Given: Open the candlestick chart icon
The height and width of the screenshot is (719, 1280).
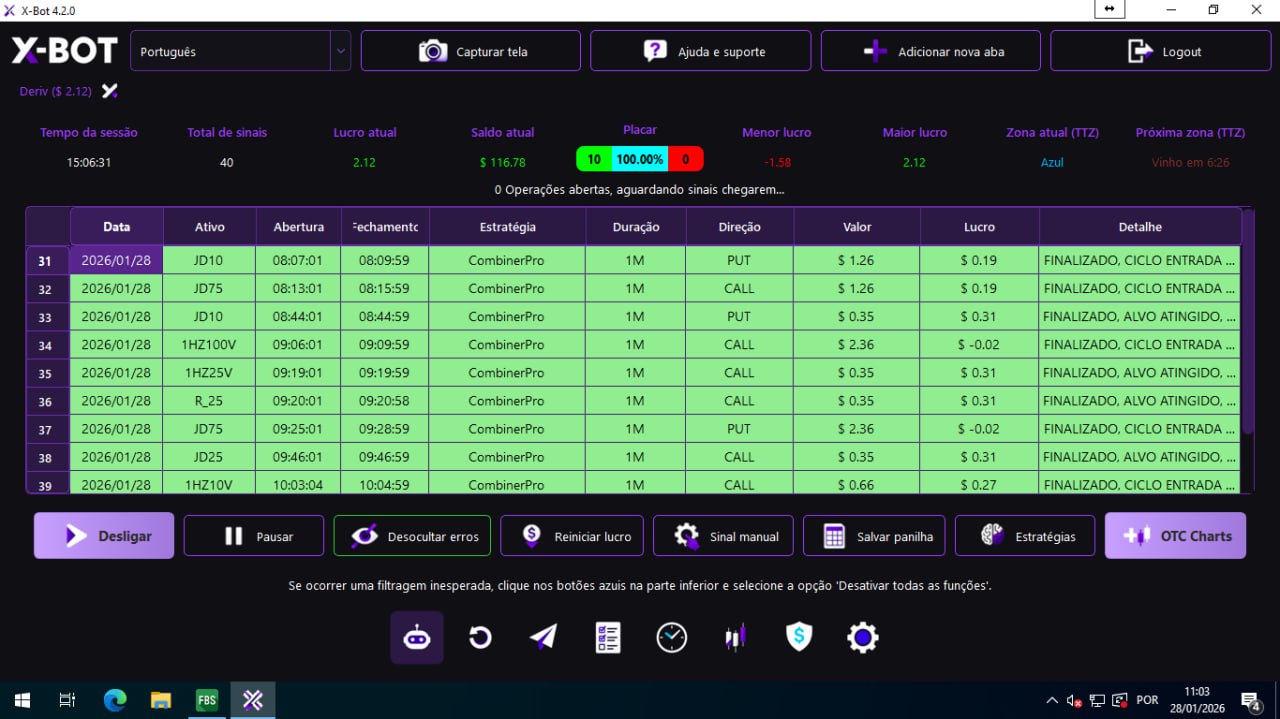Looking at the screenshot, I should pyautogui.click(x=735, y=637).
